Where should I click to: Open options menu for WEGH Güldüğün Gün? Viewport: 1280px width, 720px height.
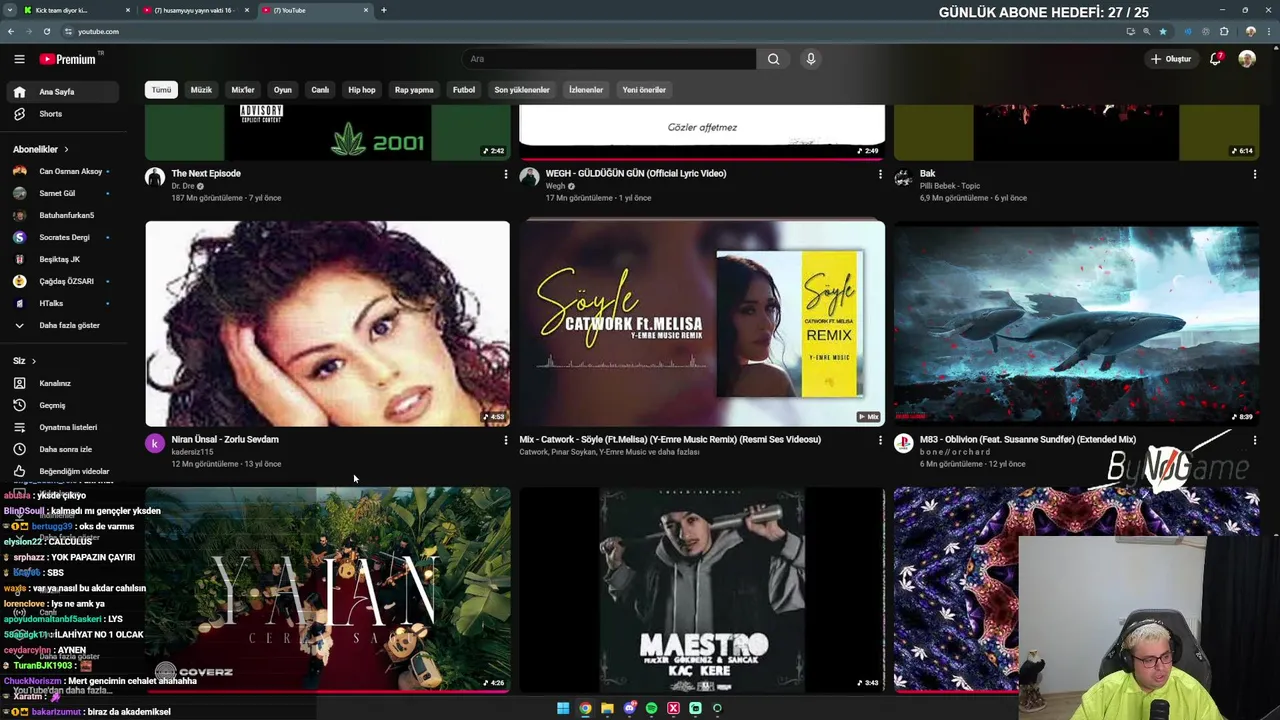[880, 174]
